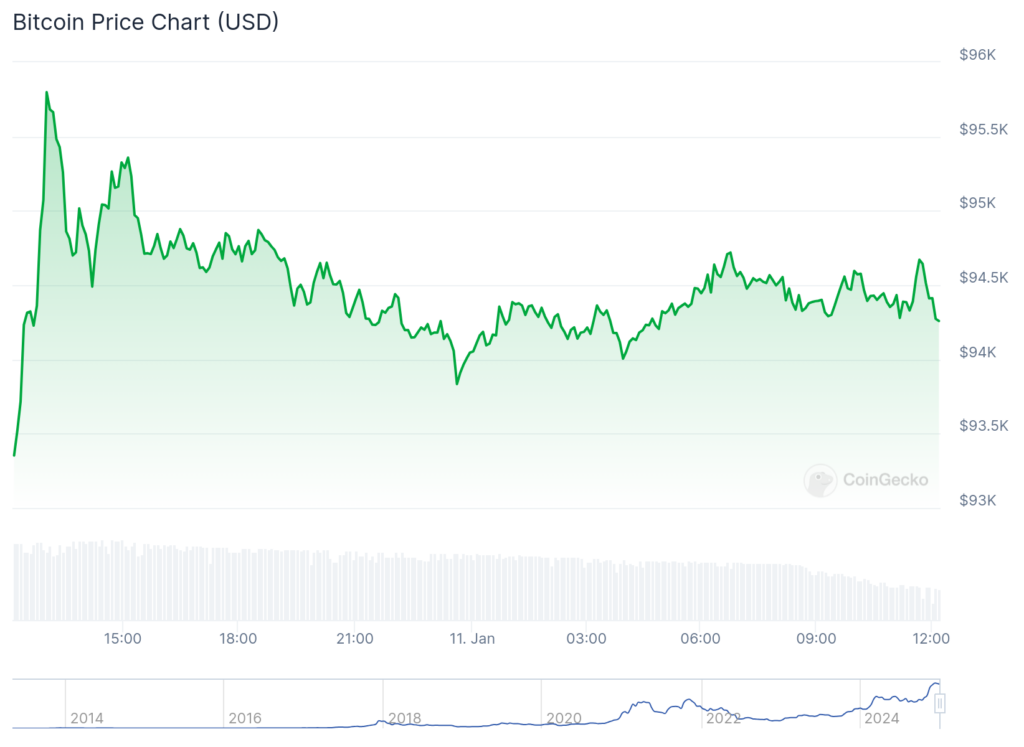This screenshot has width=1024, height=747.
Task: Click the 03:00 time axis label
Action: coord(586,639)
